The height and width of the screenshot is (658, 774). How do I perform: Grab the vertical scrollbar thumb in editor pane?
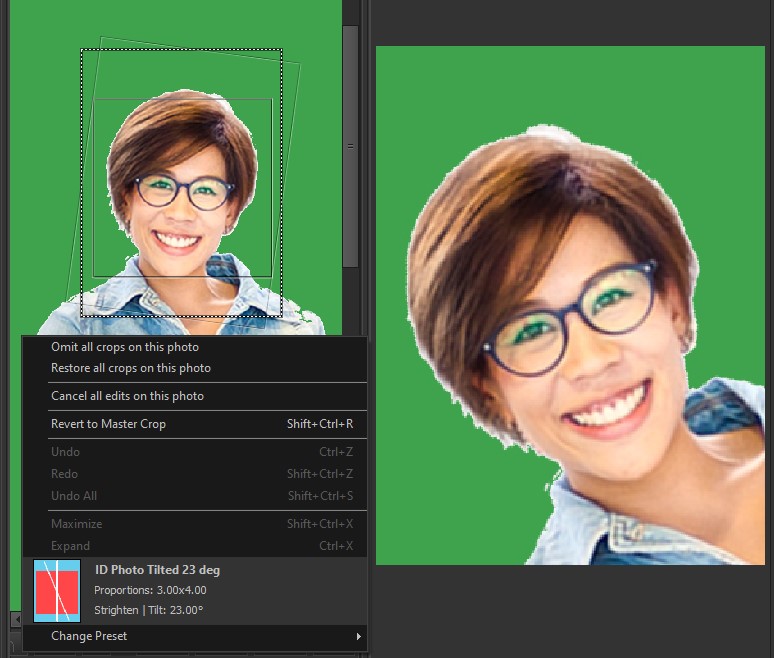coord(350,146)
